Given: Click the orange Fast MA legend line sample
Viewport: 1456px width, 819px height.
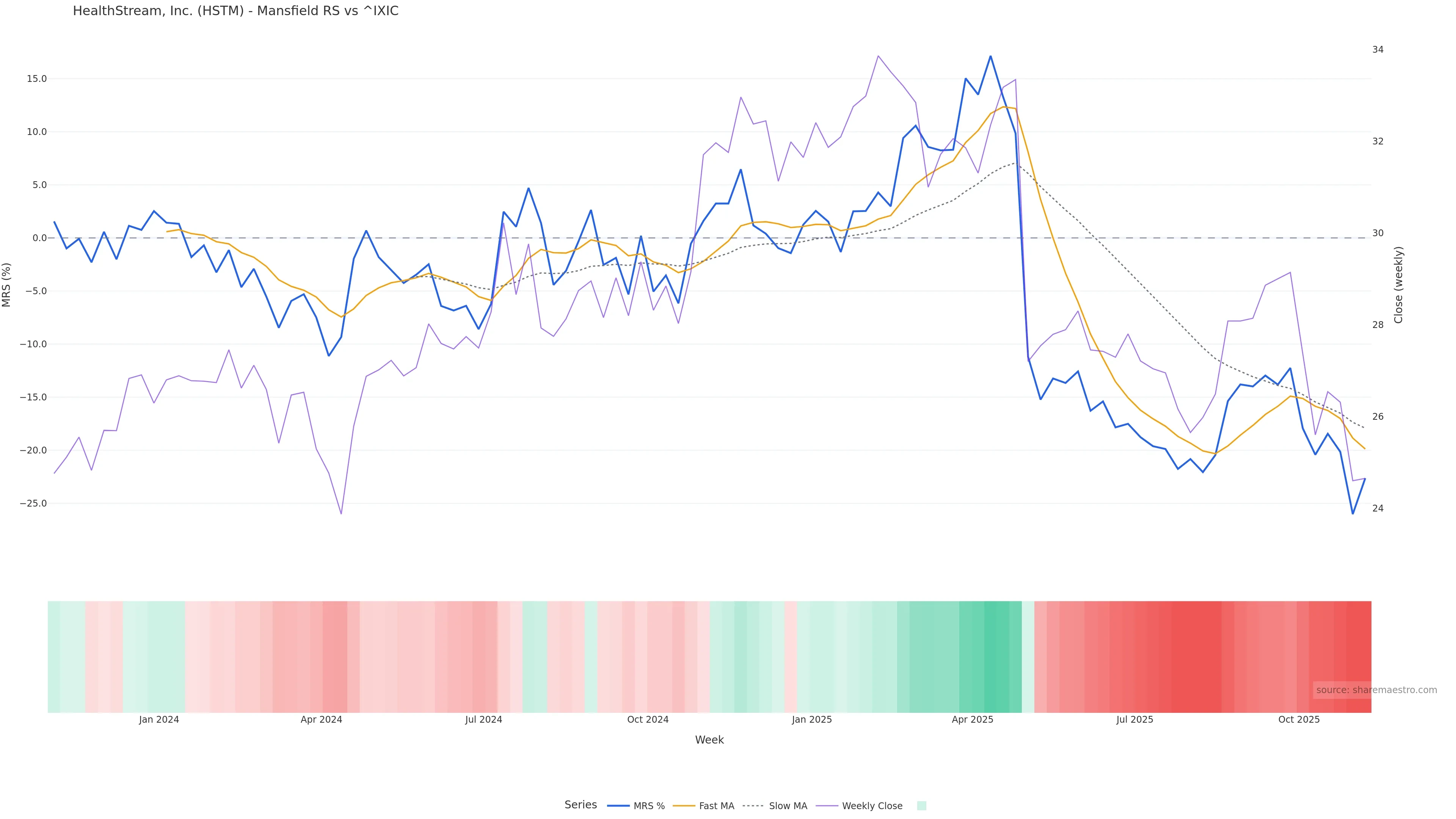Looking at the screenshot, I should [684, 806].
